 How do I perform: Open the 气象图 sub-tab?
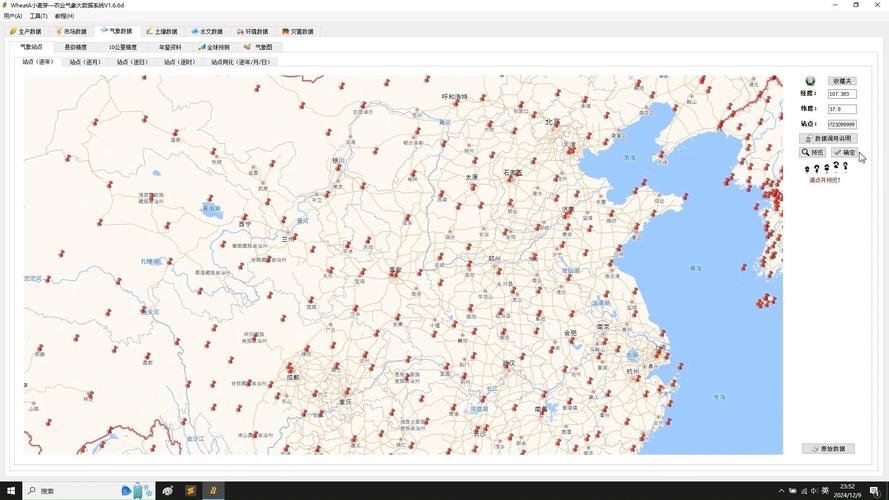pos(259,47)
